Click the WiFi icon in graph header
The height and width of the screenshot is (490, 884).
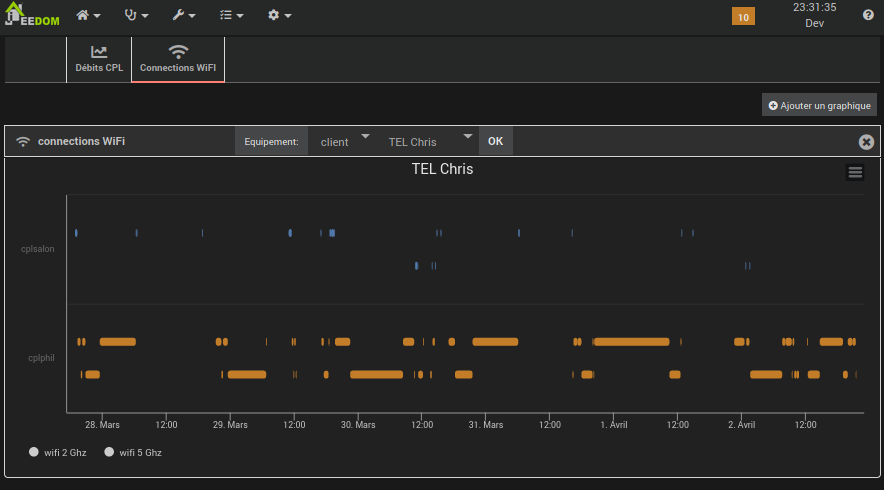23,142
